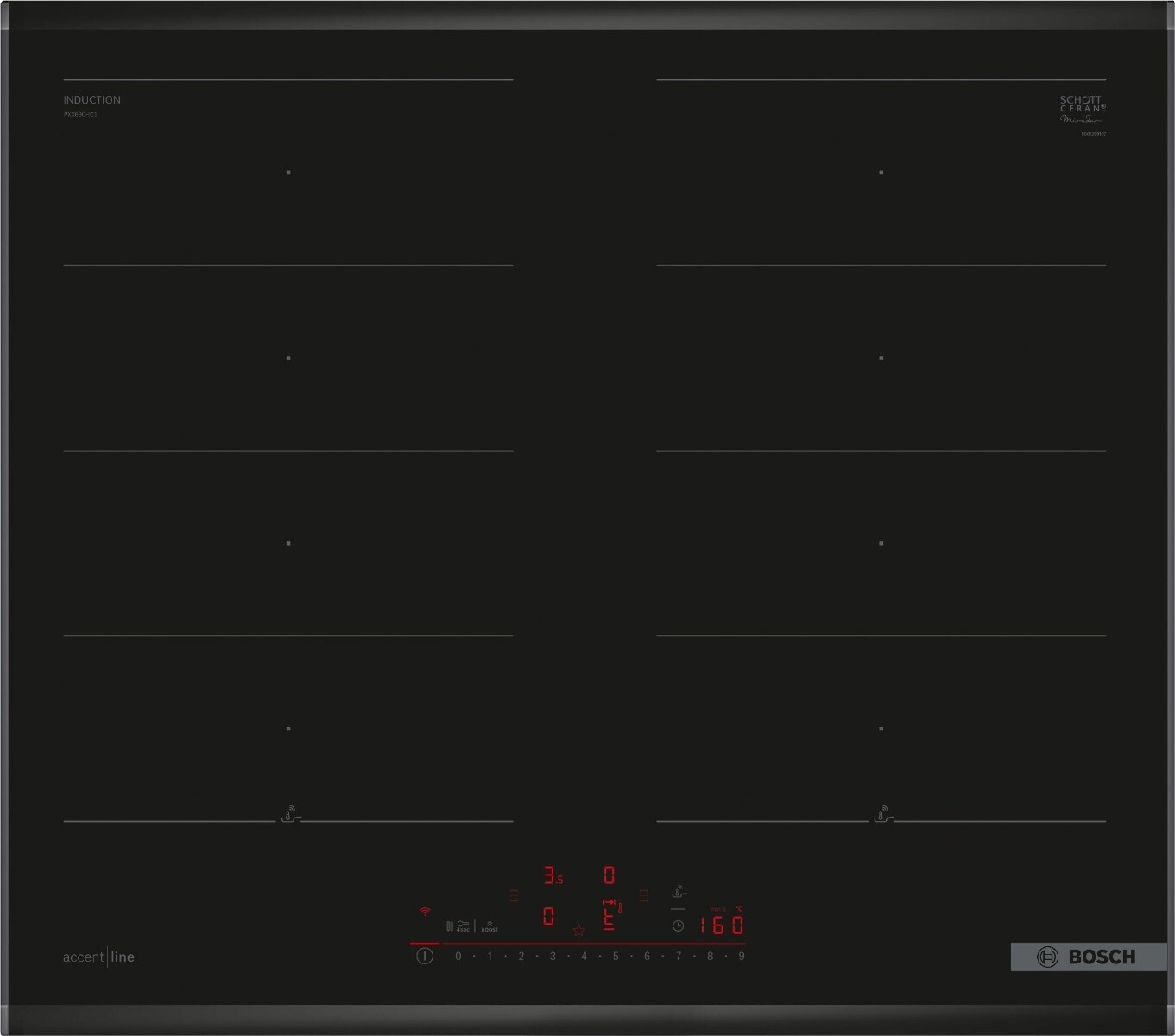Tap the left flex zone three-bar symbol
The height and width of the screenshot is (1036, 1175).
click(515, 896)
